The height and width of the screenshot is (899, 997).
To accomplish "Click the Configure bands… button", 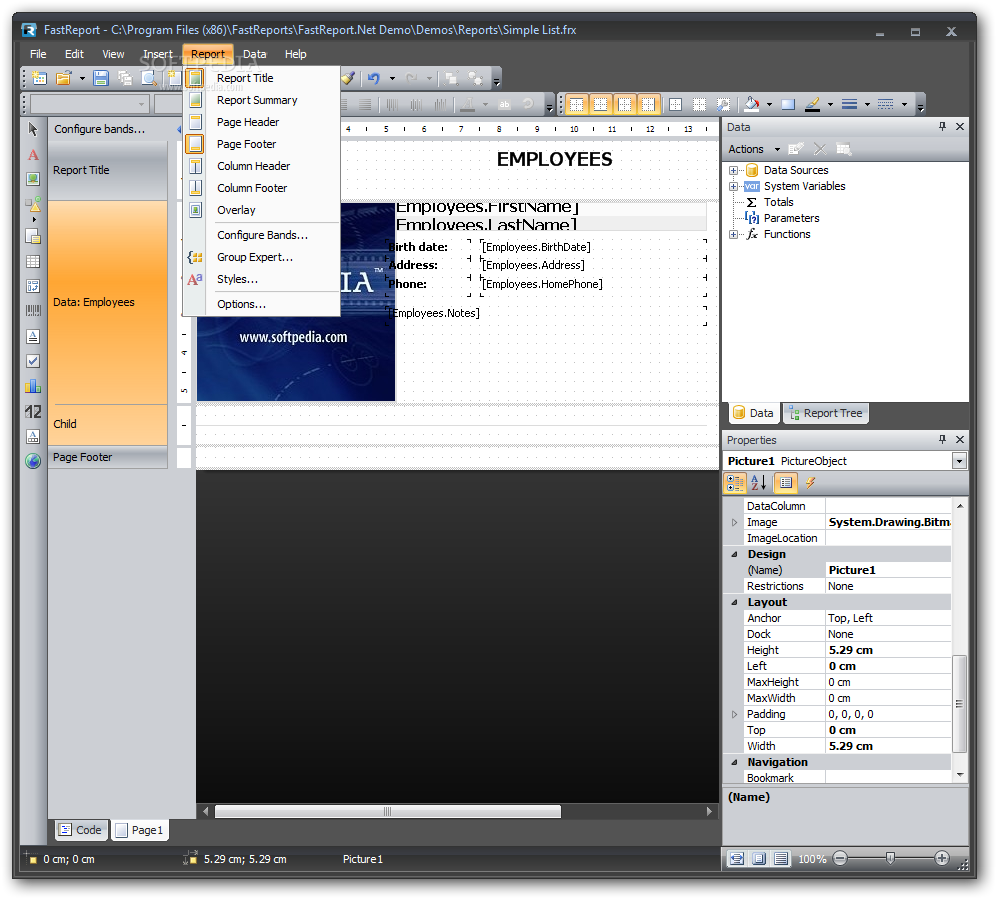I will pos(99,129).
